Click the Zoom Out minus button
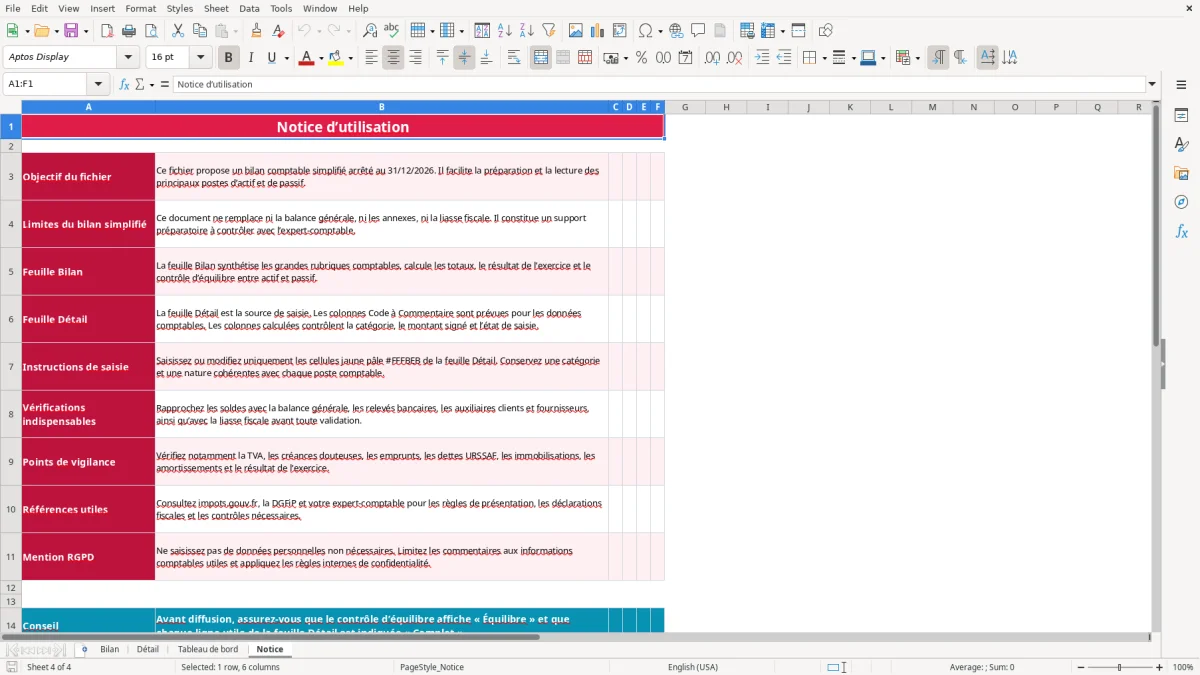 (1079, 667)
